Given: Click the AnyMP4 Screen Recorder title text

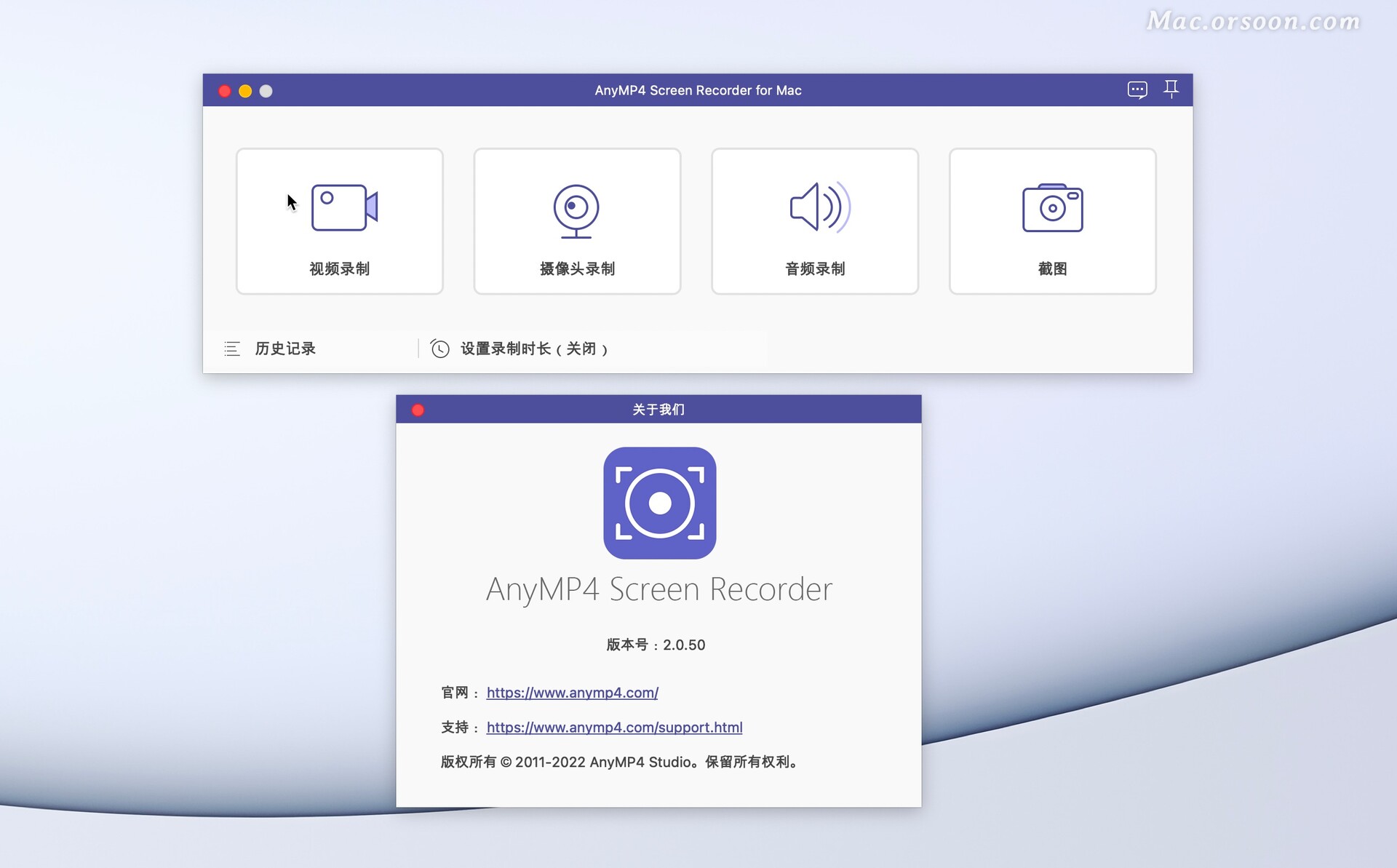Looking at the screenshot, I should pos(659,589).
